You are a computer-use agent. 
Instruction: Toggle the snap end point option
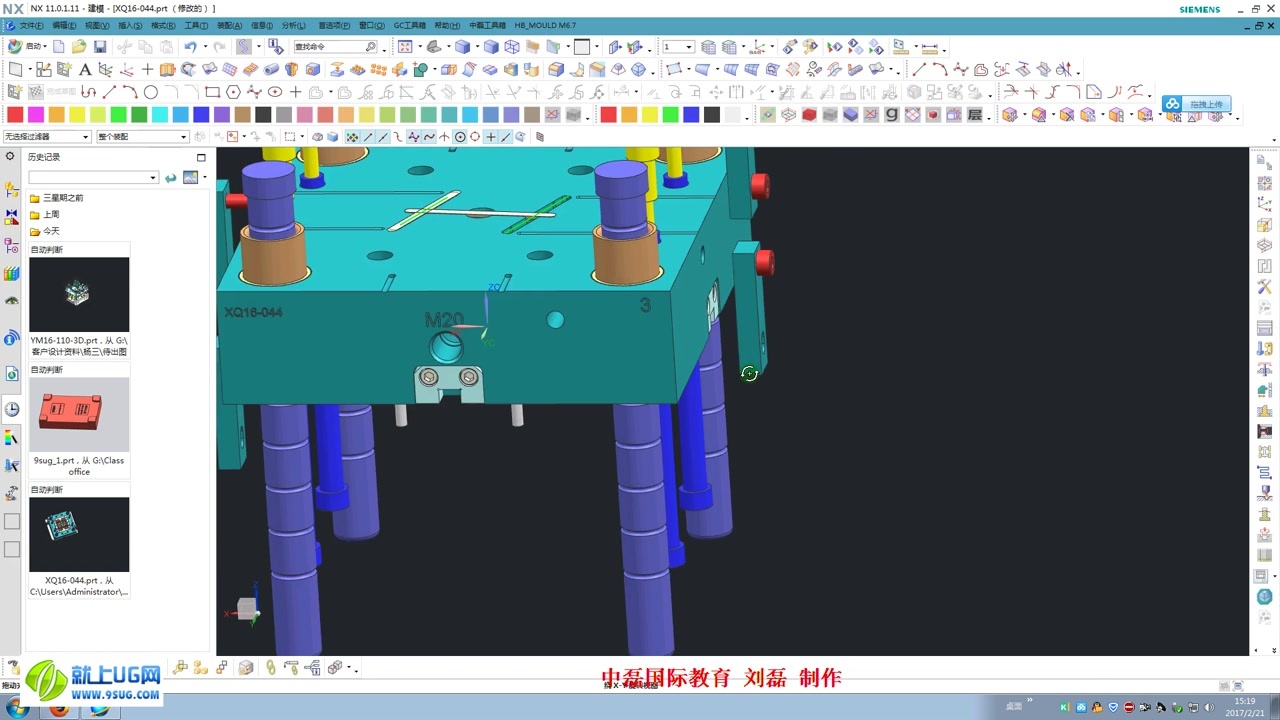point(367,137)
